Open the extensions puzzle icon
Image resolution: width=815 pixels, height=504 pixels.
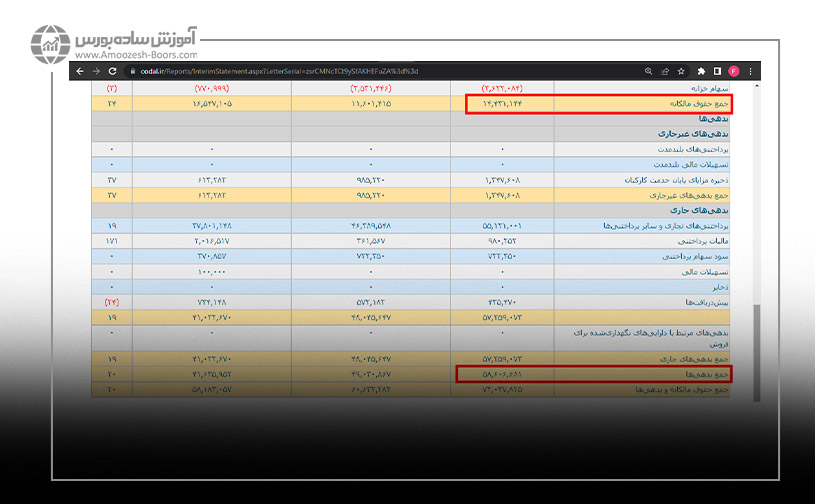click(701, 71)
